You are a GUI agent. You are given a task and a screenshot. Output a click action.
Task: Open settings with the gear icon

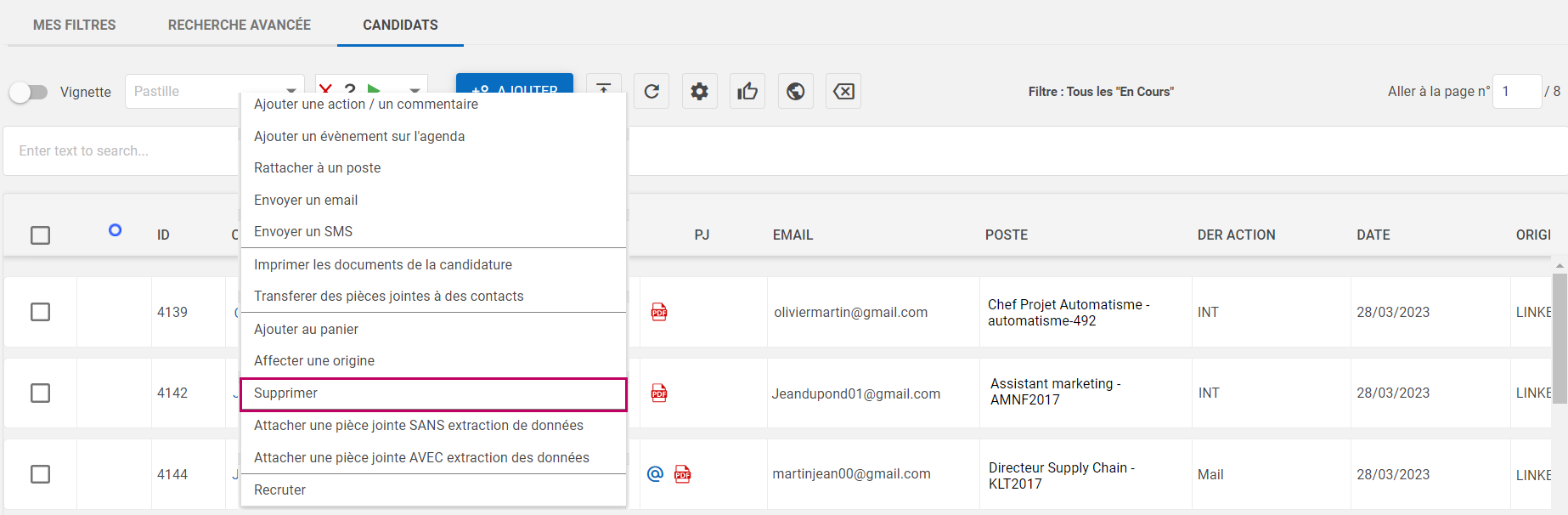click(x=699, y=92)
